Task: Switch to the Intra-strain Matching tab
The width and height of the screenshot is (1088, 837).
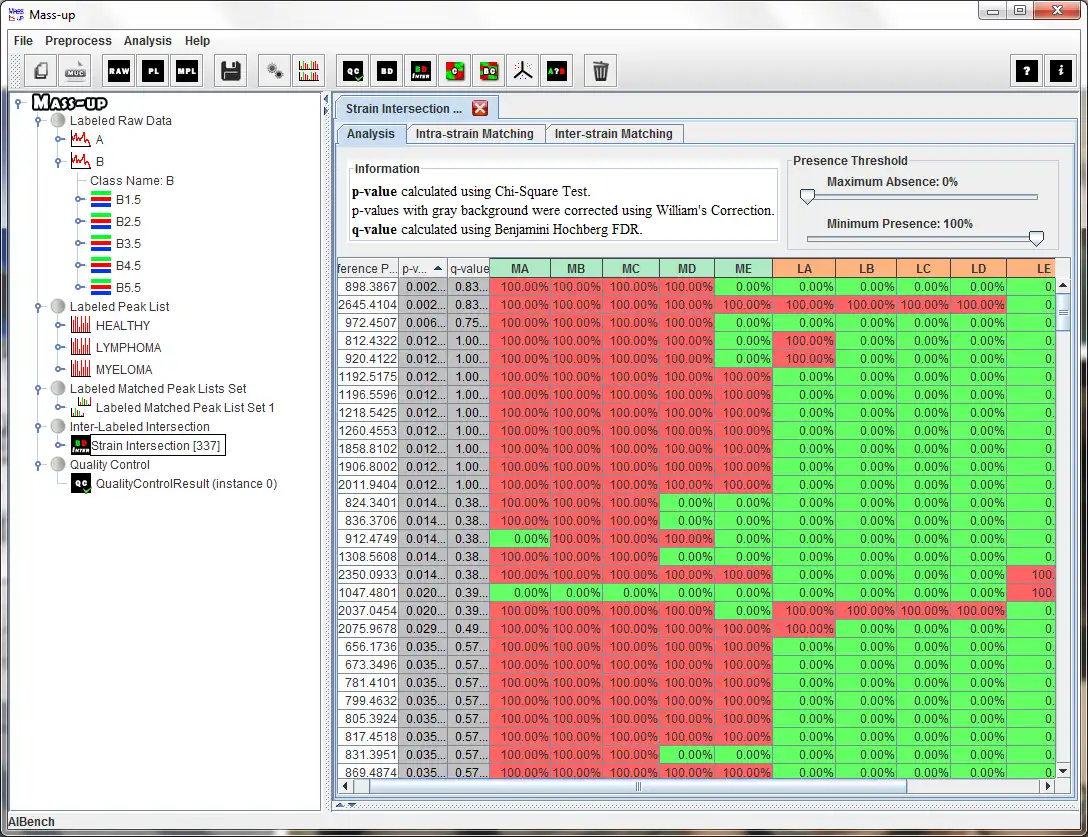Action: click(x=475, y=134)
